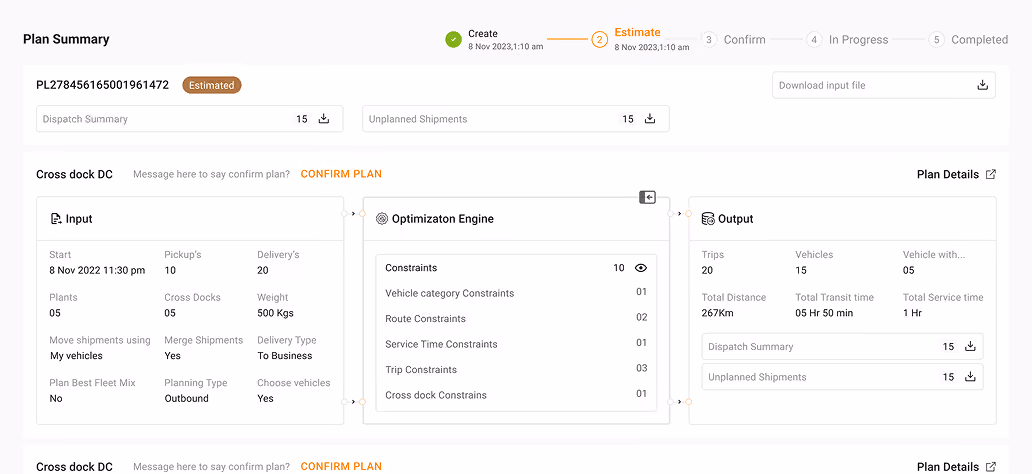Image resolution: width=1032 pixels, height=474 pixels.
Task: Click Total Service time value 1 Hr
Action: click(912, 313)
